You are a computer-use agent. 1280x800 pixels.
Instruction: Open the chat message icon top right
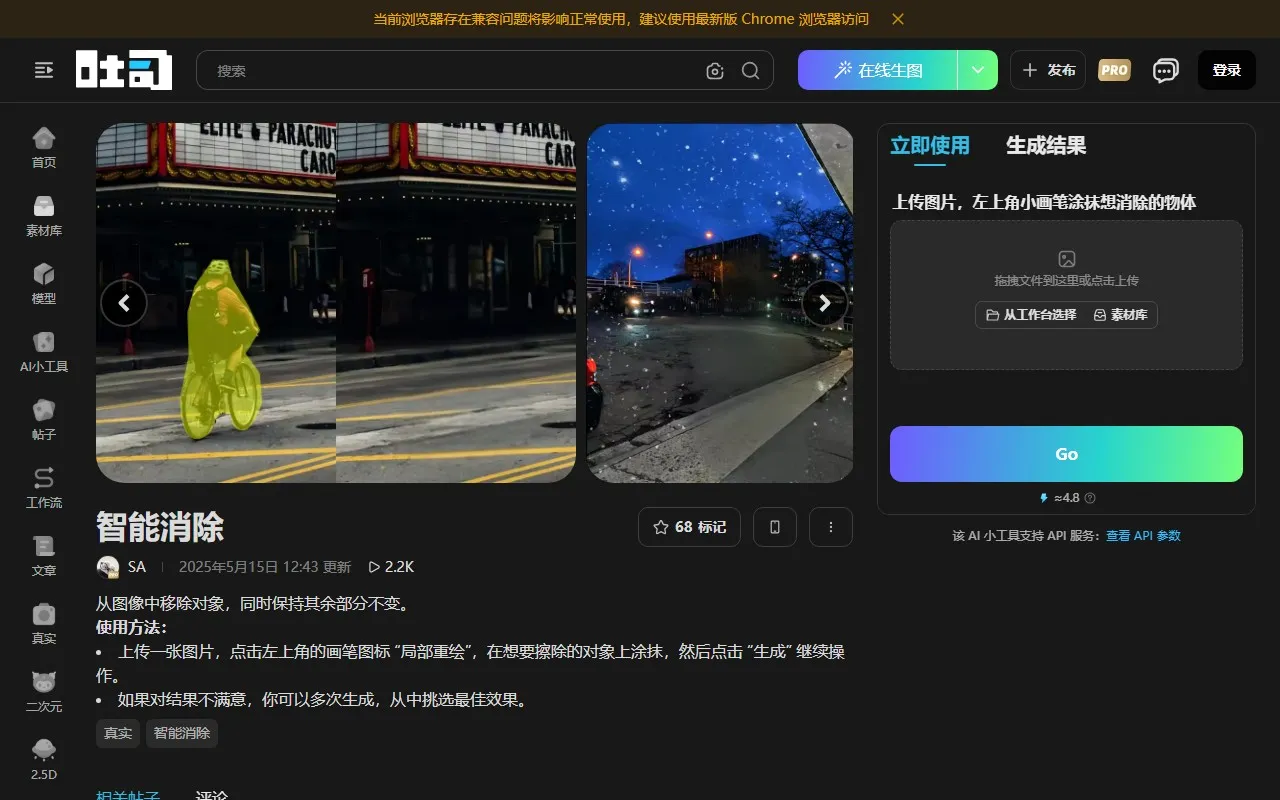tap(1165, 70)
